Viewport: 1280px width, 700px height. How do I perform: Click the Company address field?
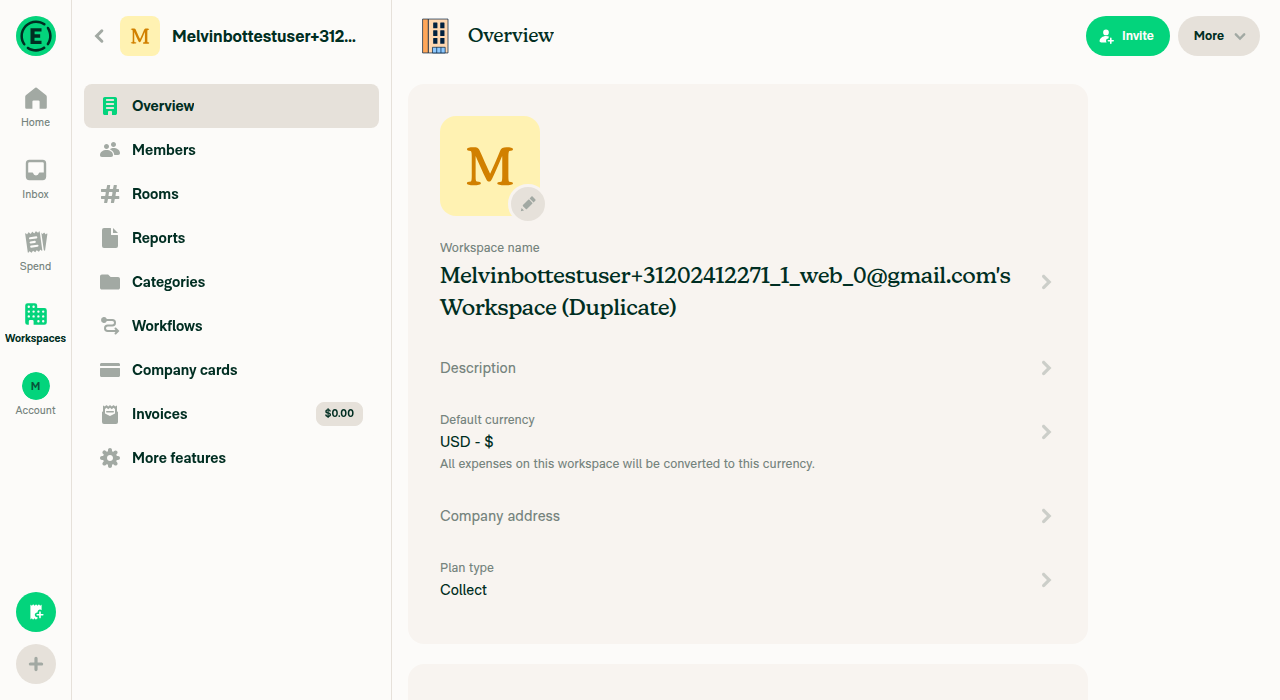coord(748,516)
